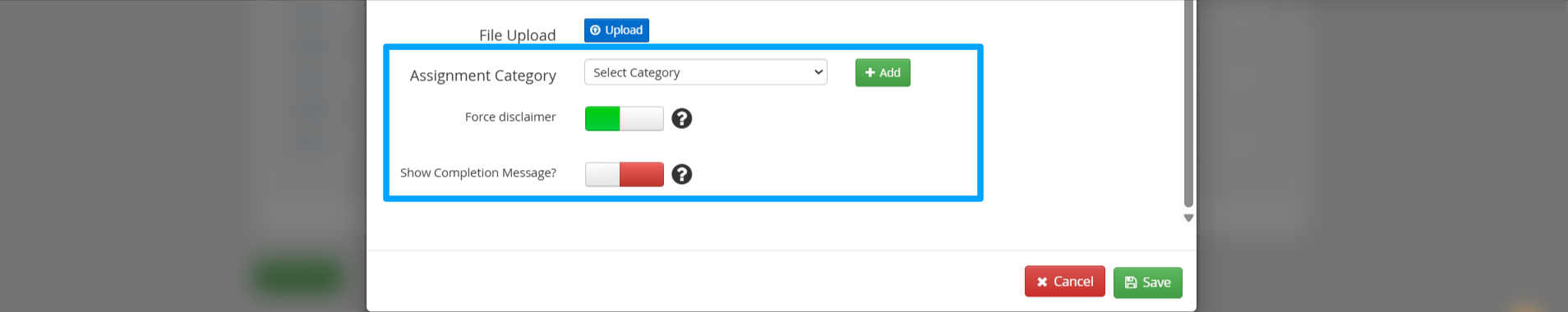The image size is (1568, 312).
Task: Click the Select Category dropdown arrow
Action: (819, 72)
